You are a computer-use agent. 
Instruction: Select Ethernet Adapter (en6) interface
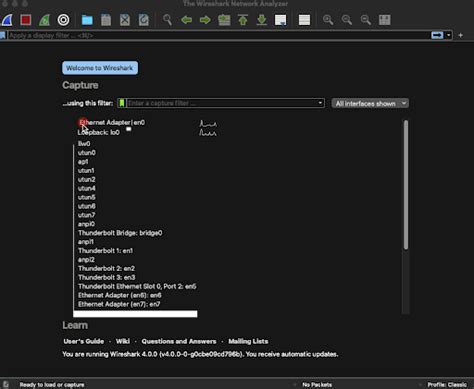point(120,295)
